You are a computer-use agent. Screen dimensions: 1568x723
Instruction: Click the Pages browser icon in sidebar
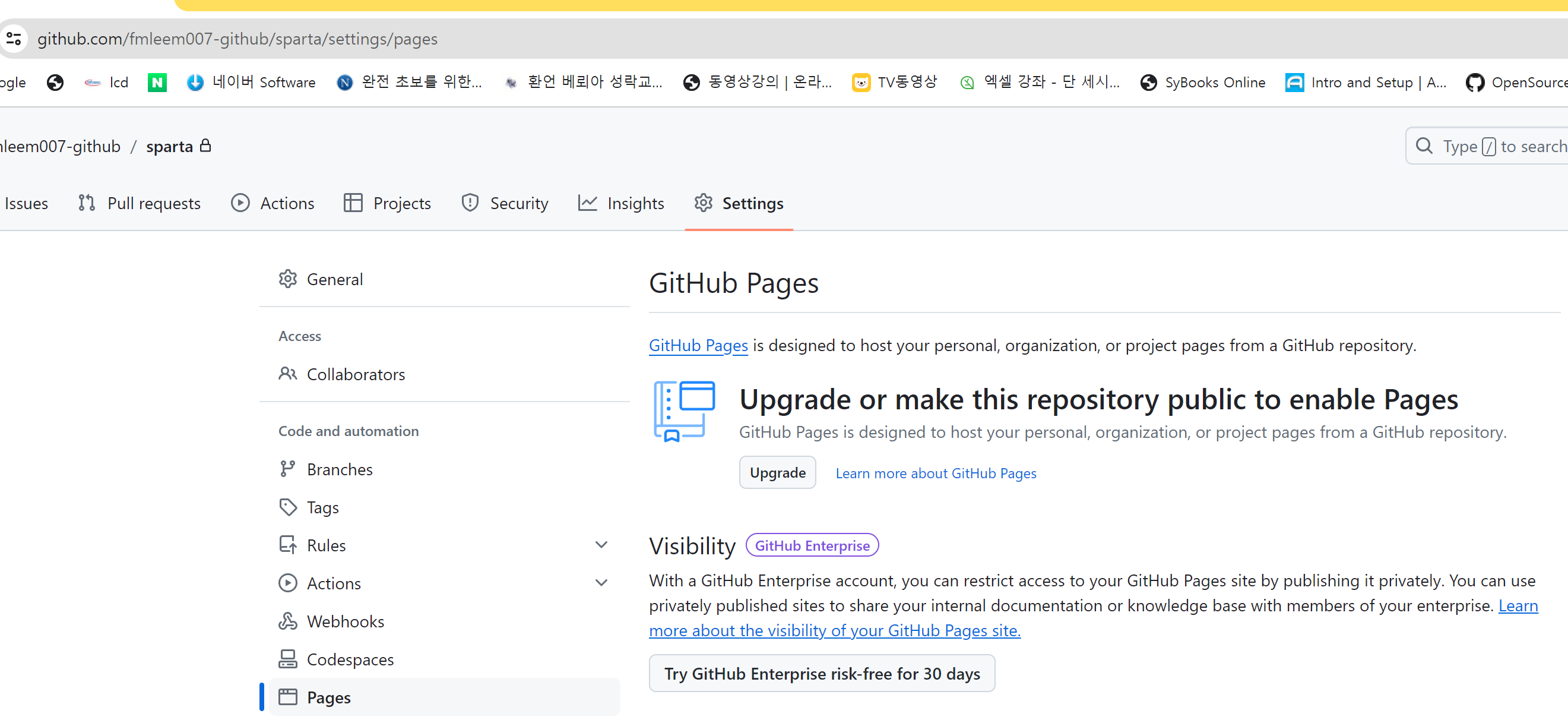[288, 697]
